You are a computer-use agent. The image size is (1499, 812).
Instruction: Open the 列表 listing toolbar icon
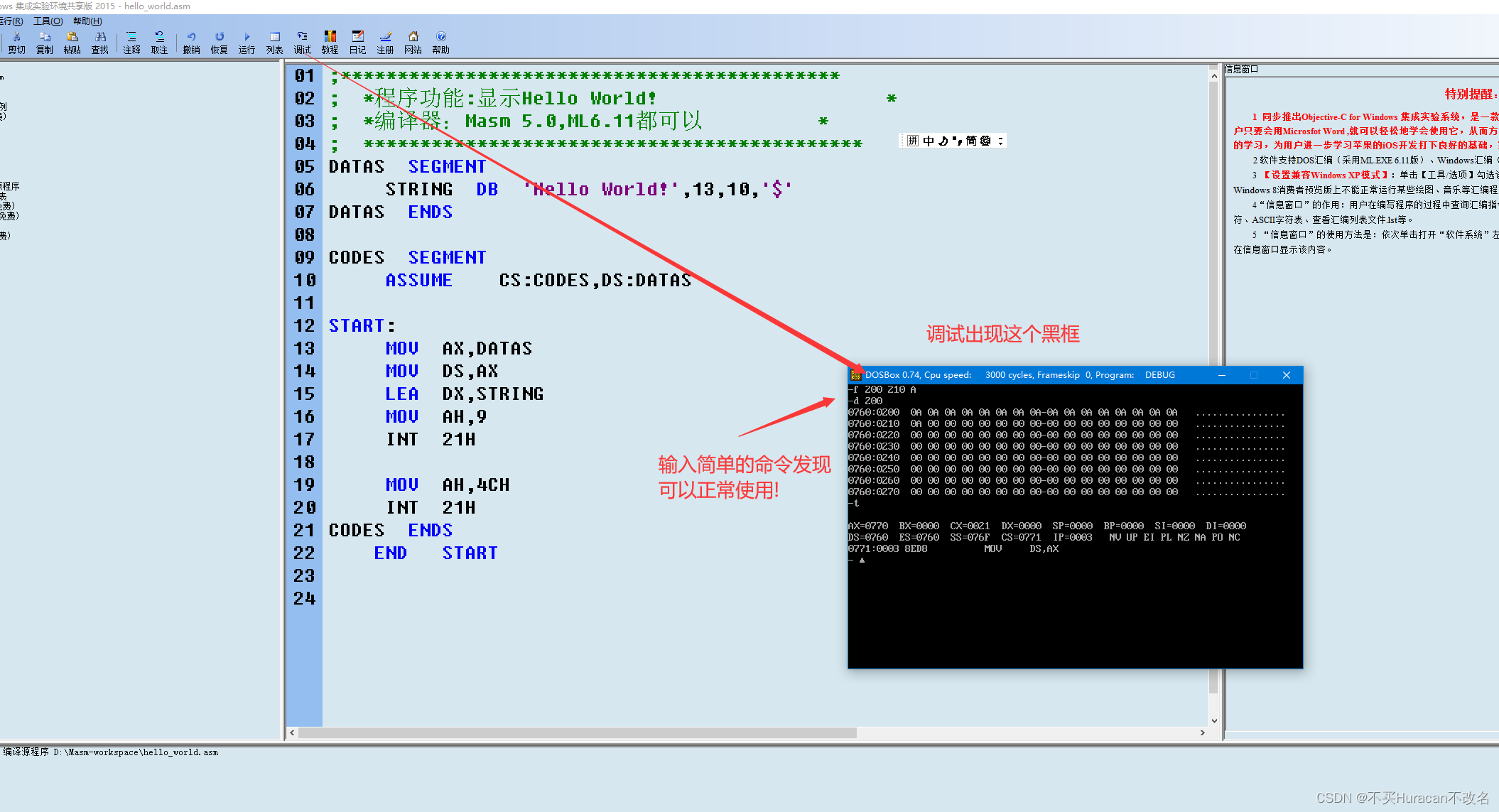point(274,42)
